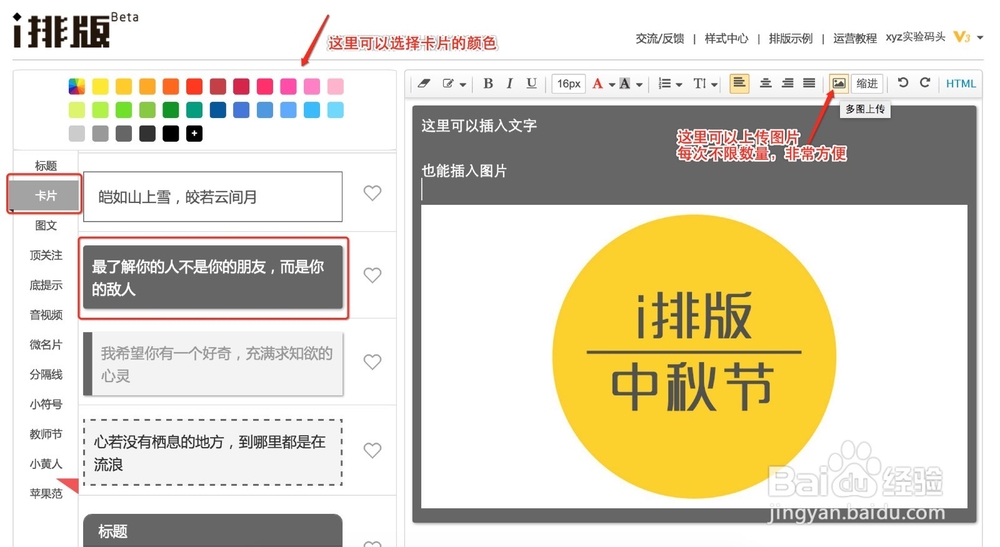
Task: Select the 标题 category tab
Action: [x=46, y=166]
